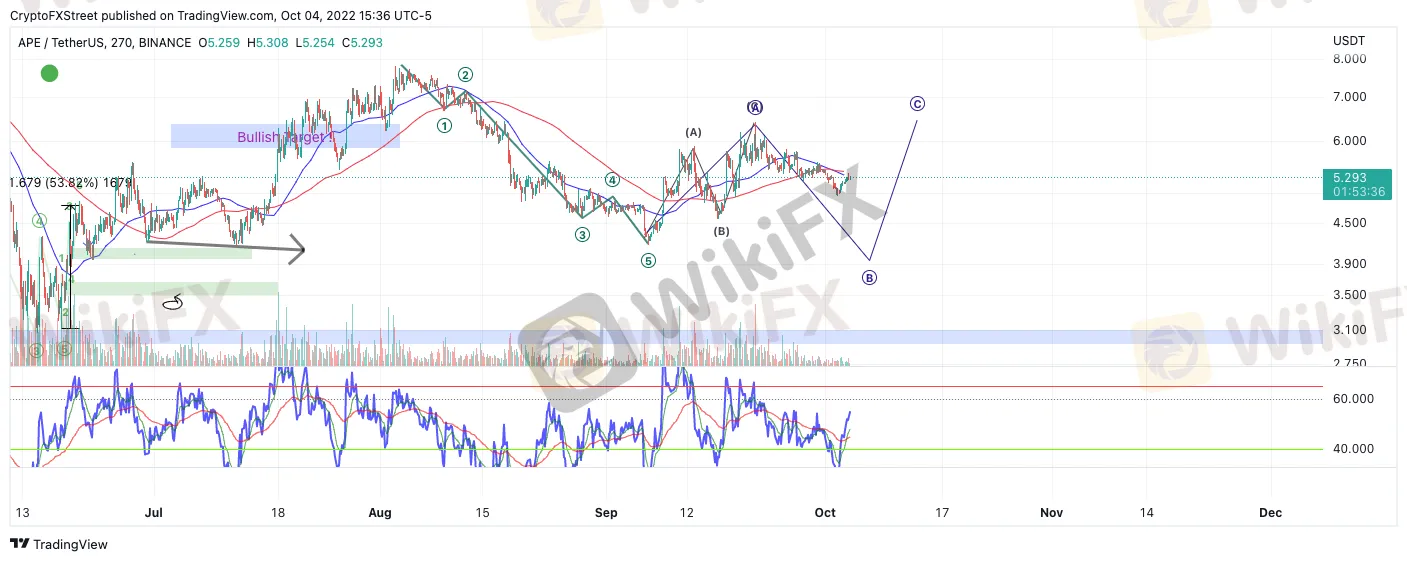Click the 4.500 price axis label
1407x561 pixels.
pos(1348,223)
